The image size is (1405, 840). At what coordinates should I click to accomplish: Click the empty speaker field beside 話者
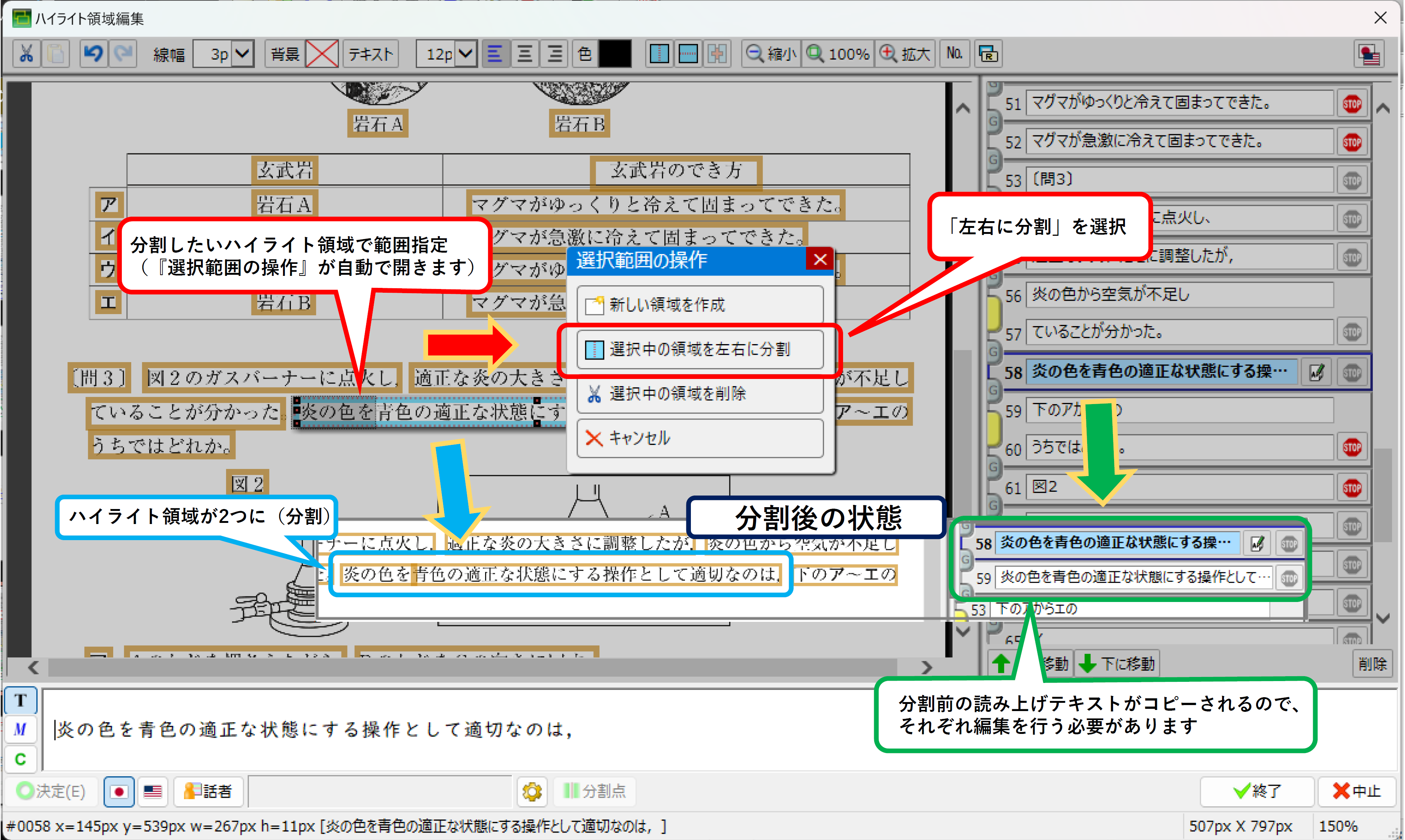[380, 791]
